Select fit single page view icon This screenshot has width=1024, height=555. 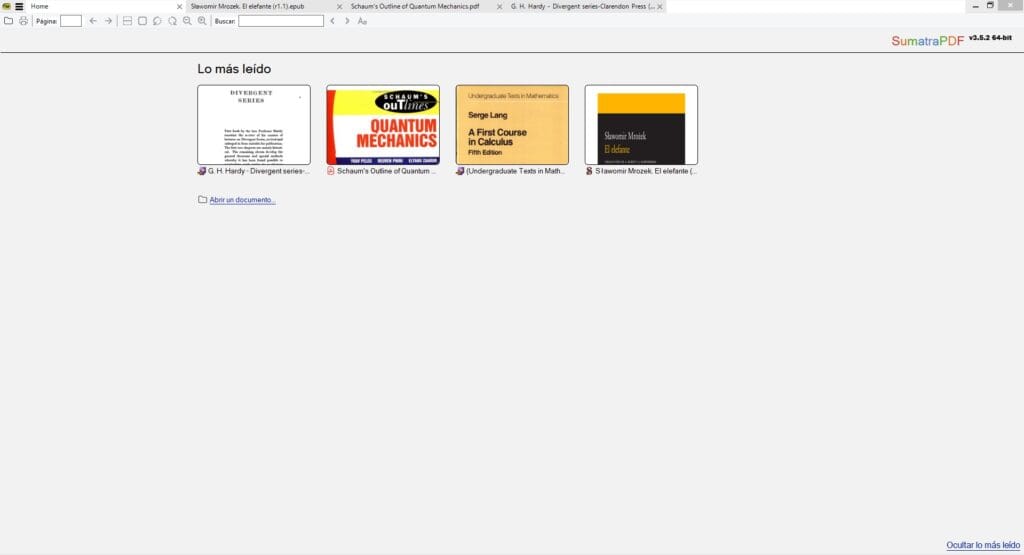[x=142, y=21]
